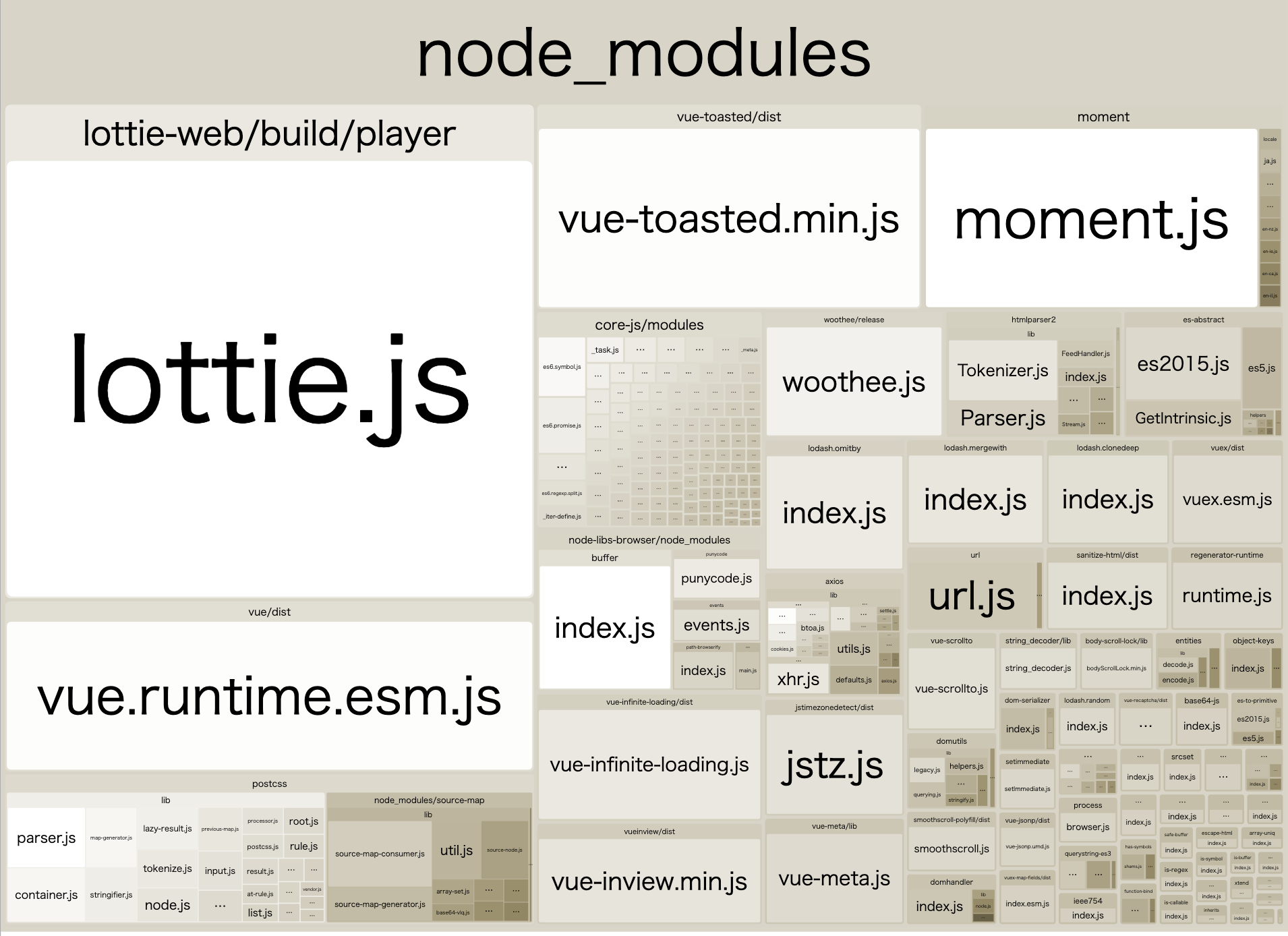
Task: Open the moment.js block
Action: [x=1091, y=218]
